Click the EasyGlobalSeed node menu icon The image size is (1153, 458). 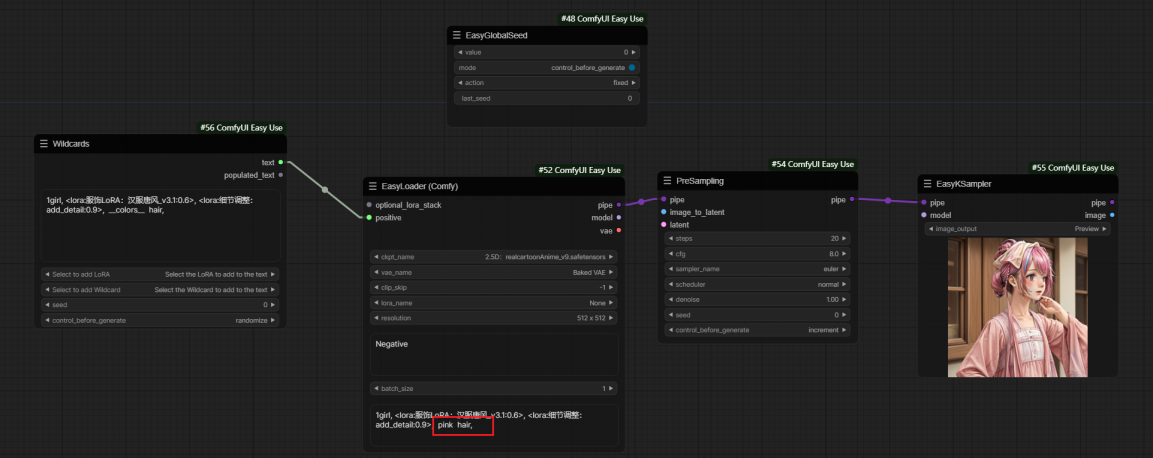[x=456, y=35]
